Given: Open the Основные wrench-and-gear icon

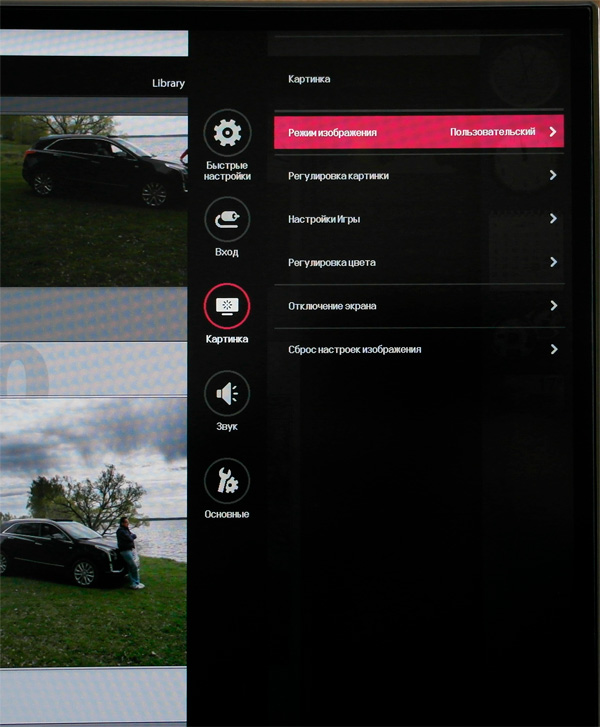Looking at the screenshot, I should 227,480.
